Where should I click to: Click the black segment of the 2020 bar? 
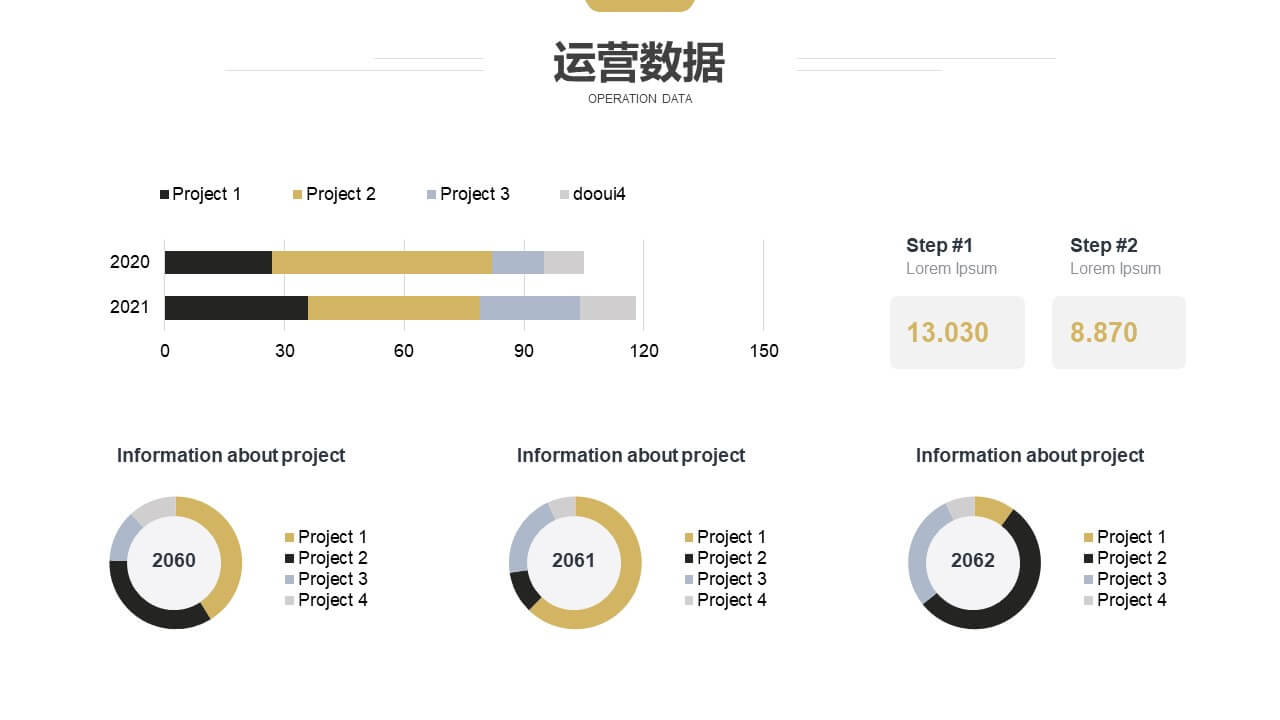[x=218, y=262]
